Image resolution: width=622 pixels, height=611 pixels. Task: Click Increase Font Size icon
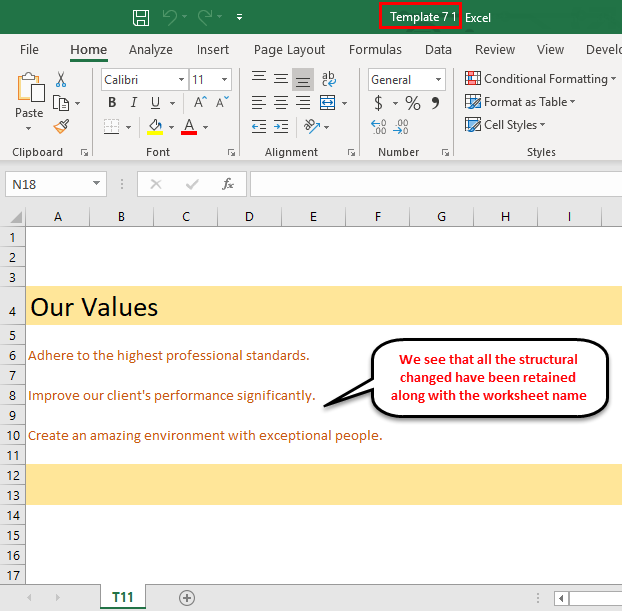click(200, 102)
